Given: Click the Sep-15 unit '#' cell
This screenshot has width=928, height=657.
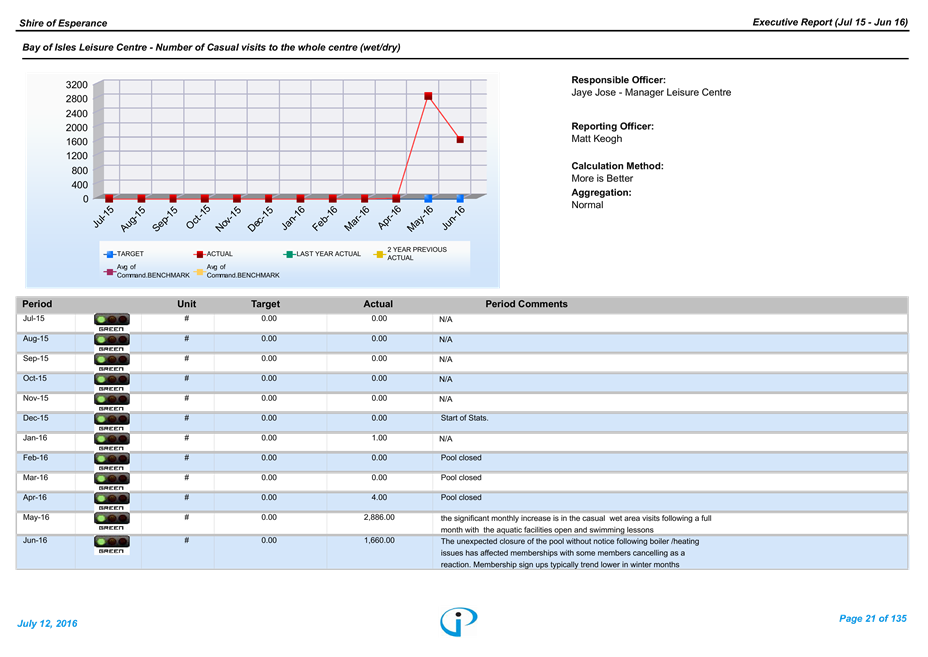Looking at the screenshot, I should tap(186, 358).
